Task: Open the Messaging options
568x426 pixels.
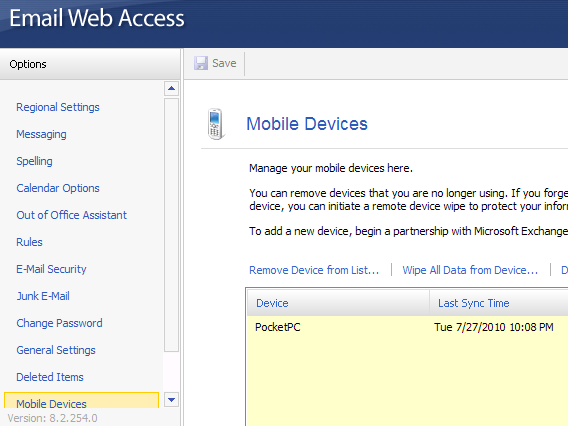Action: tap(41, 134)
